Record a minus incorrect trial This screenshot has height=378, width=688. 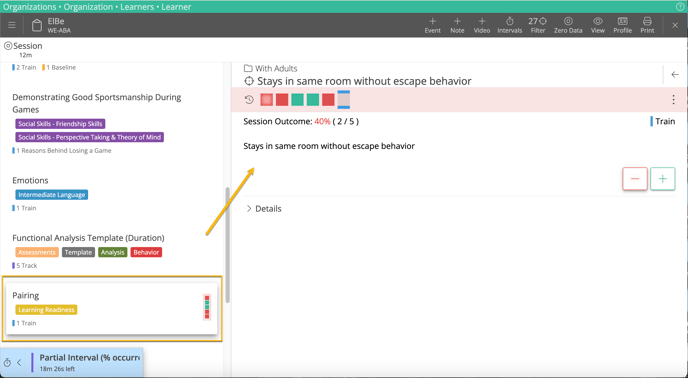point(634,179)
